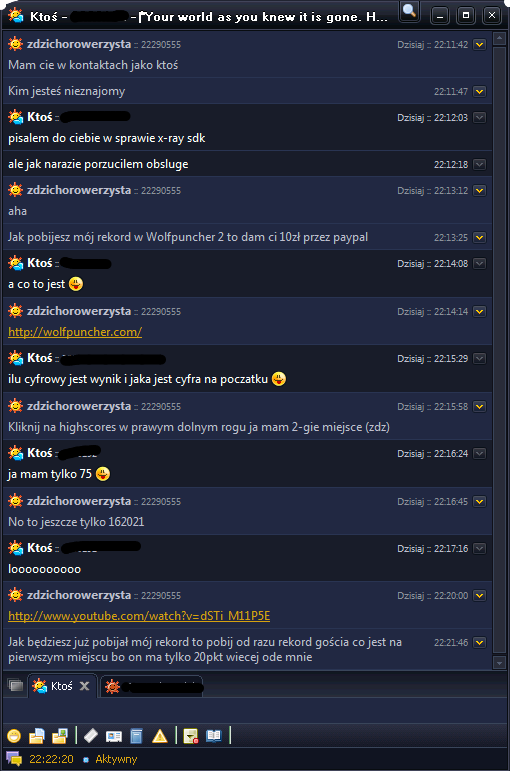This screenshot has width=510, height=771.
Task: Close the Ktoś tab with X
Action: 85,686
